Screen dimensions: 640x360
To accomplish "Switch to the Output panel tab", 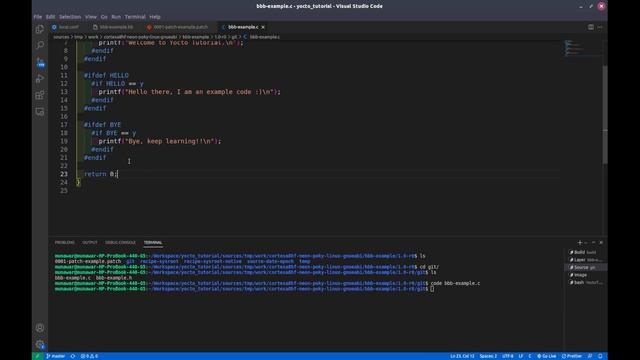I will (90, 242).
